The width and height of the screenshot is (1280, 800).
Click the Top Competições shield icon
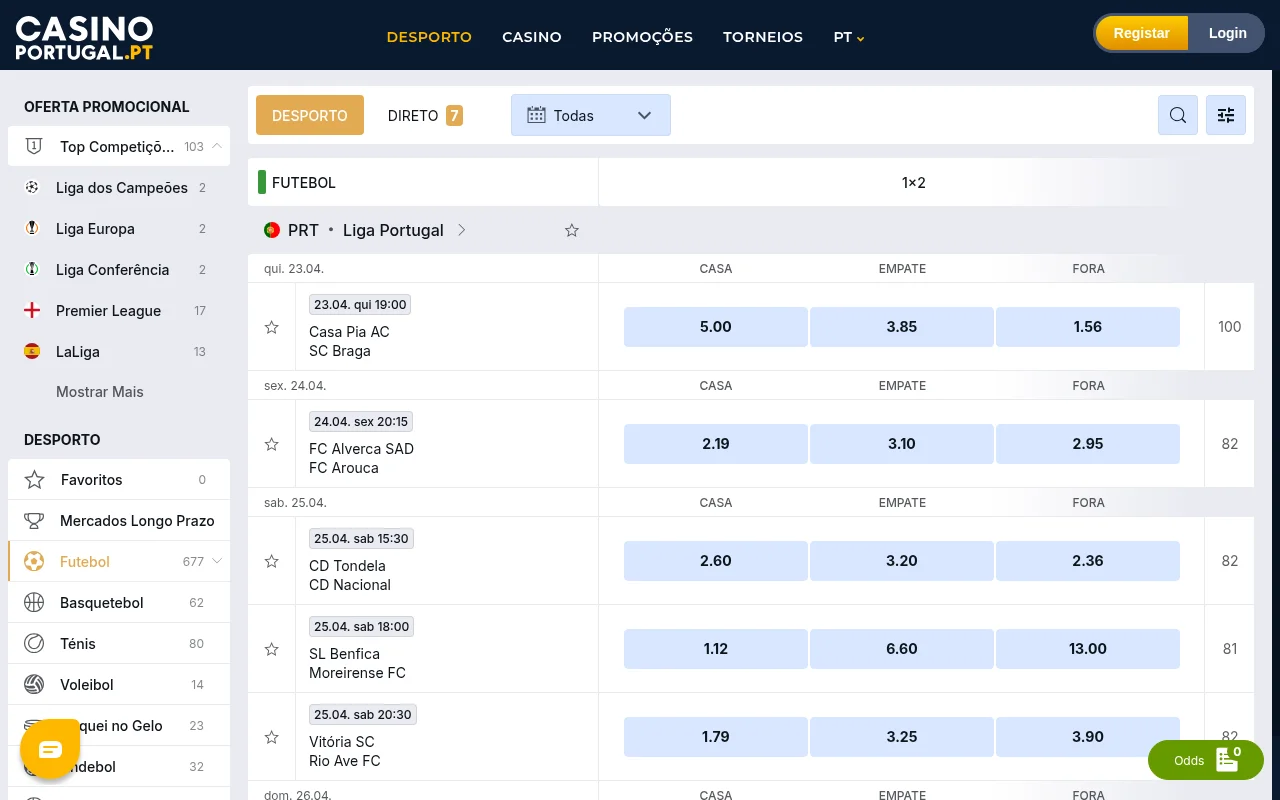[34, 146]
